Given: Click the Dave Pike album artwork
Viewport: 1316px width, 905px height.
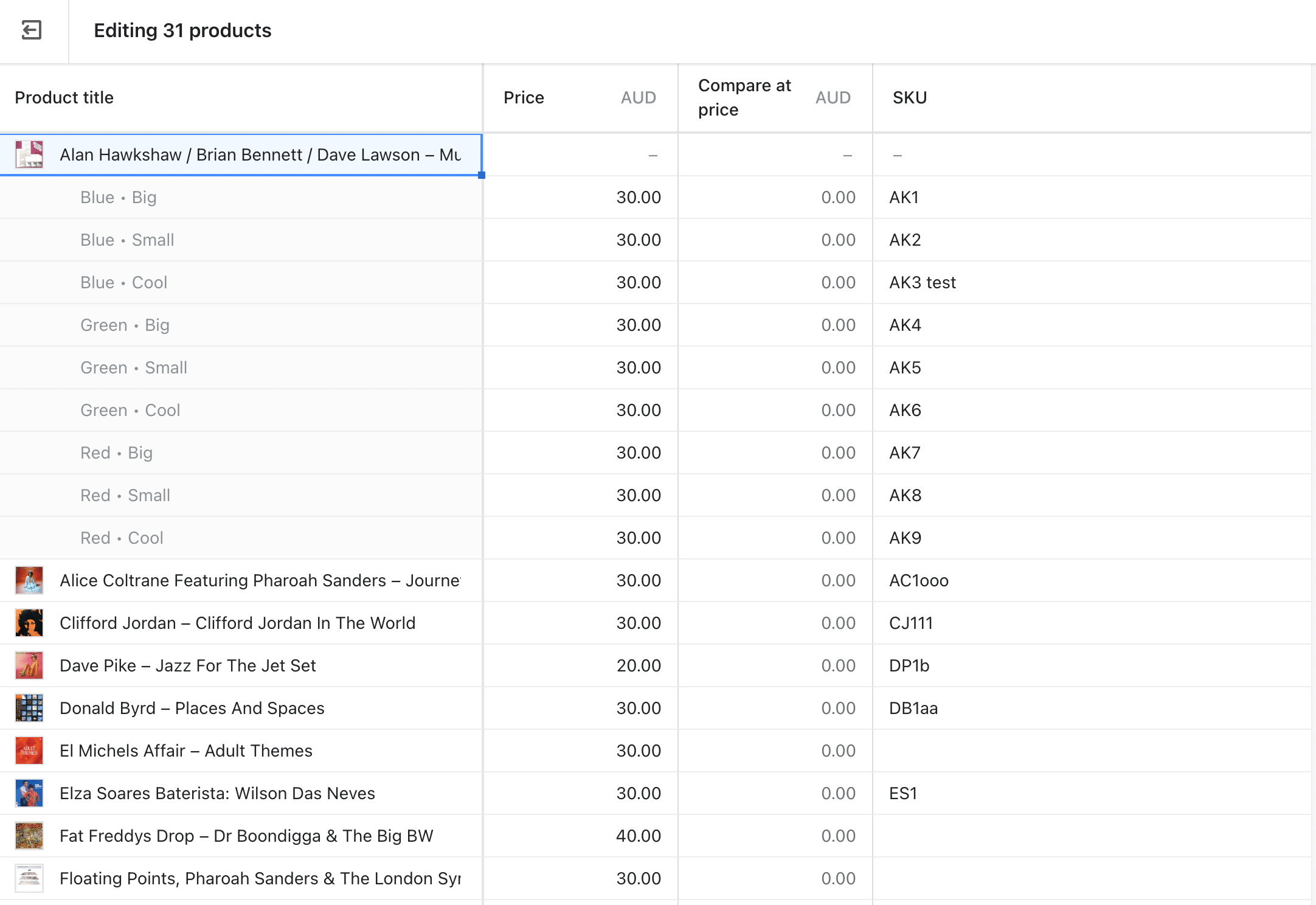Looking at the screenshot, I should click(29, 665).
